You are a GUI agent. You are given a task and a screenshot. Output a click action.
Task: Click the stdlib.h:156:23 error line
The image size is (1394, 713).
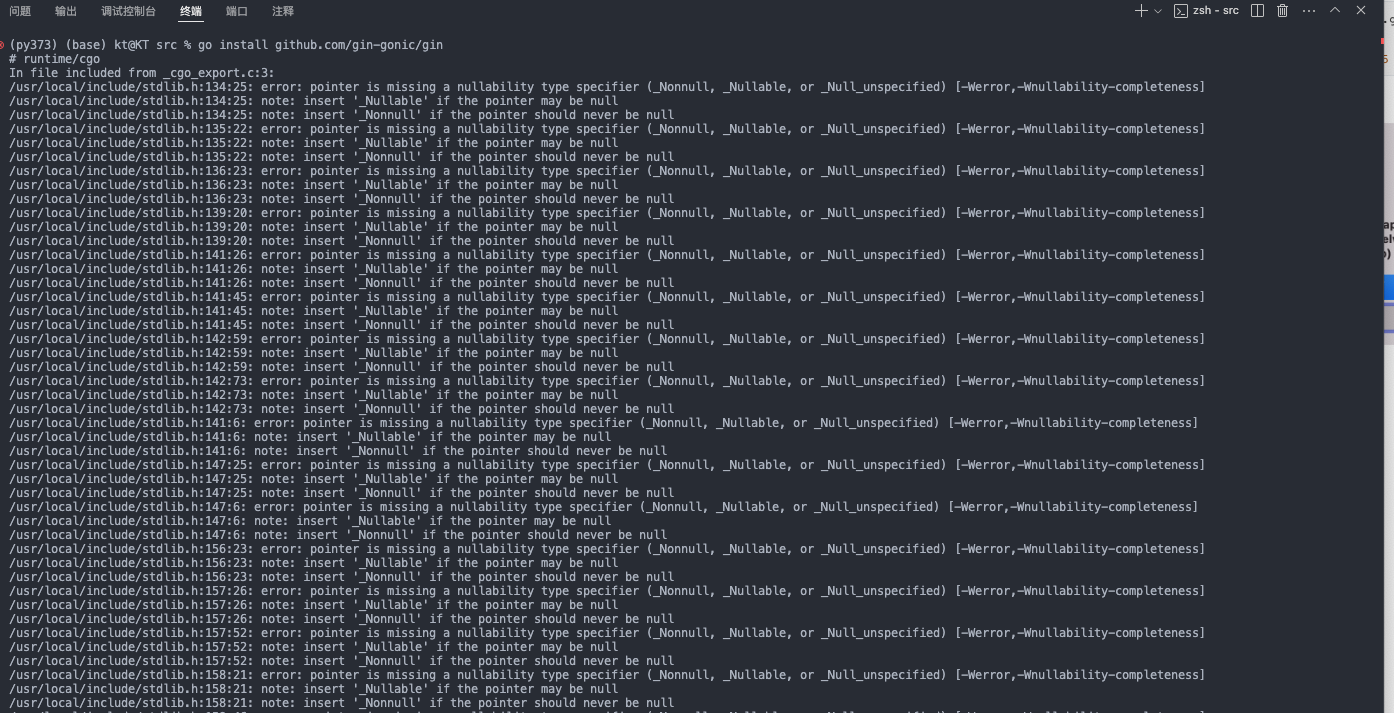607,549
